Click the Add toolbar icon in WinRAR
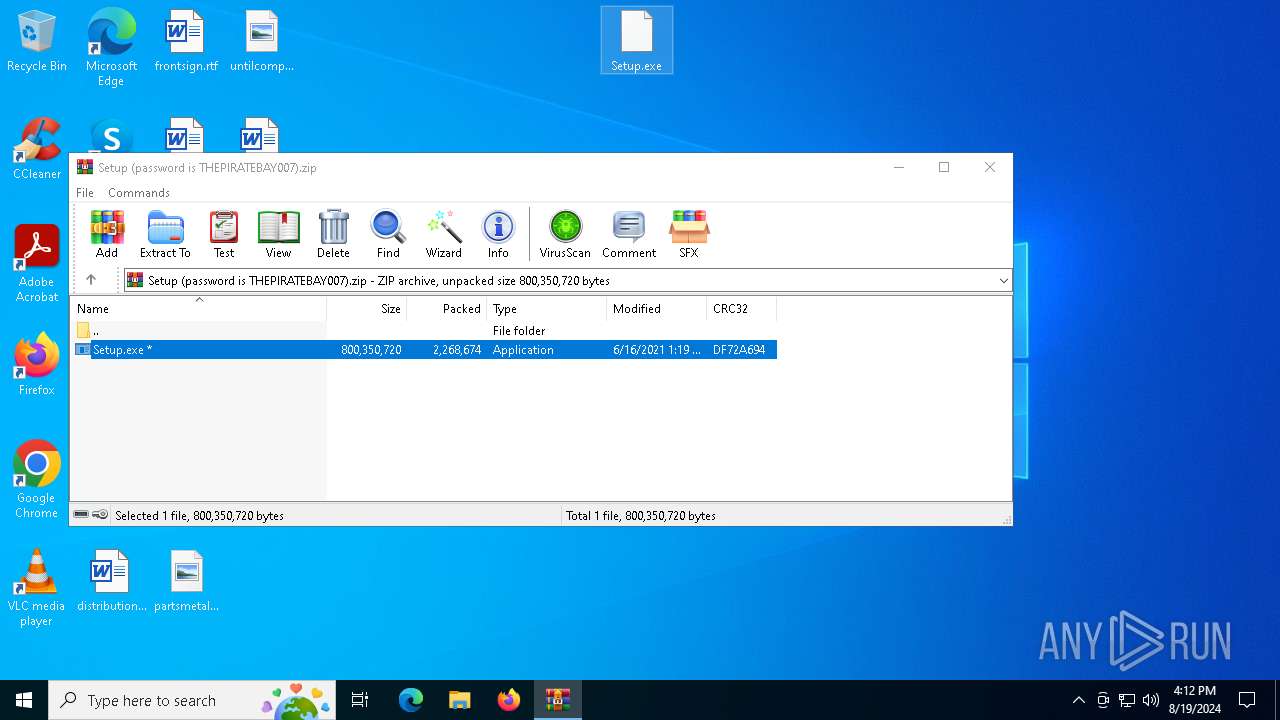 pyautogui.click(x=107, y=235)
